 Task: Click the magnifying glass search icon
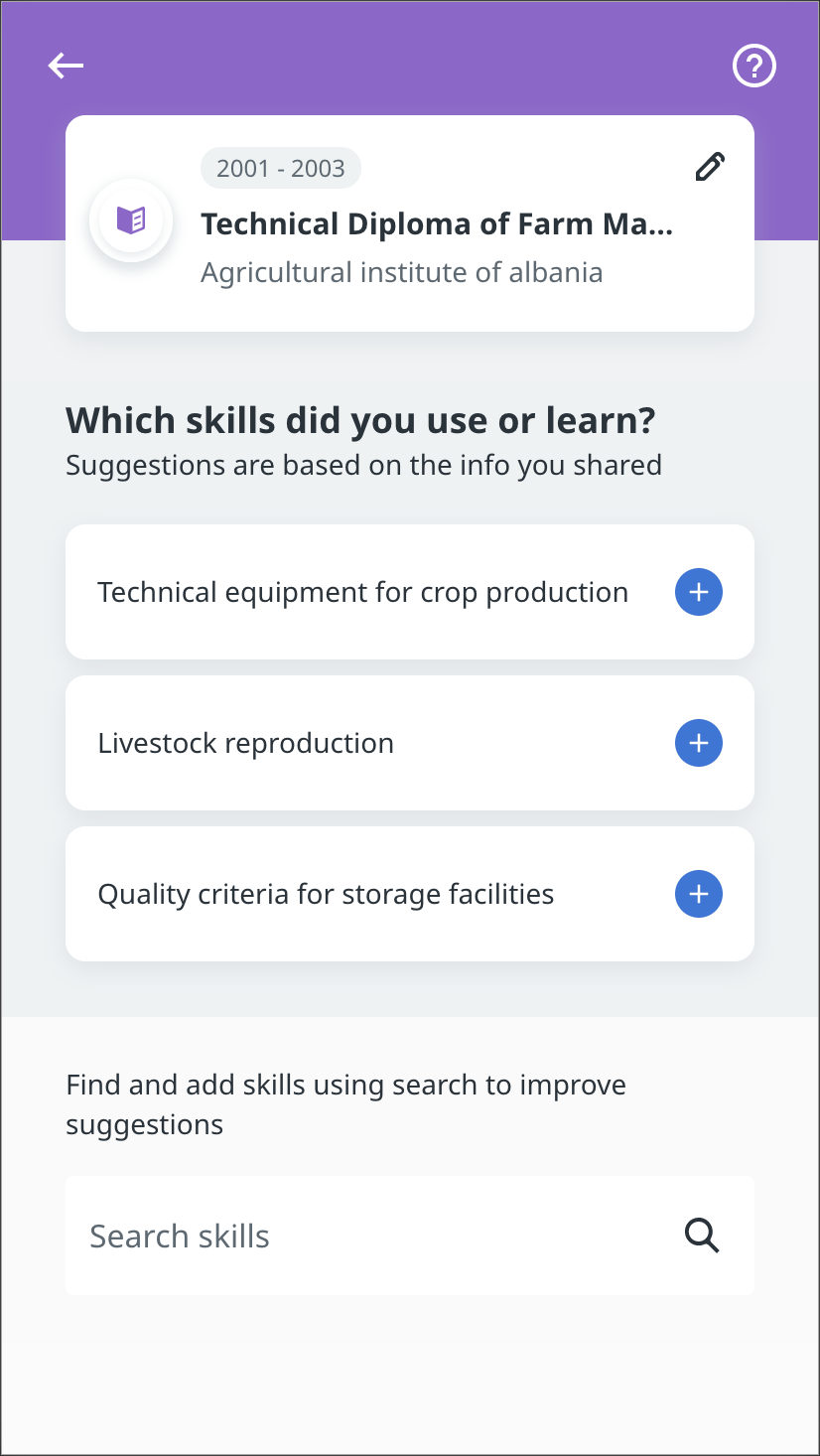pos(702,1236)
